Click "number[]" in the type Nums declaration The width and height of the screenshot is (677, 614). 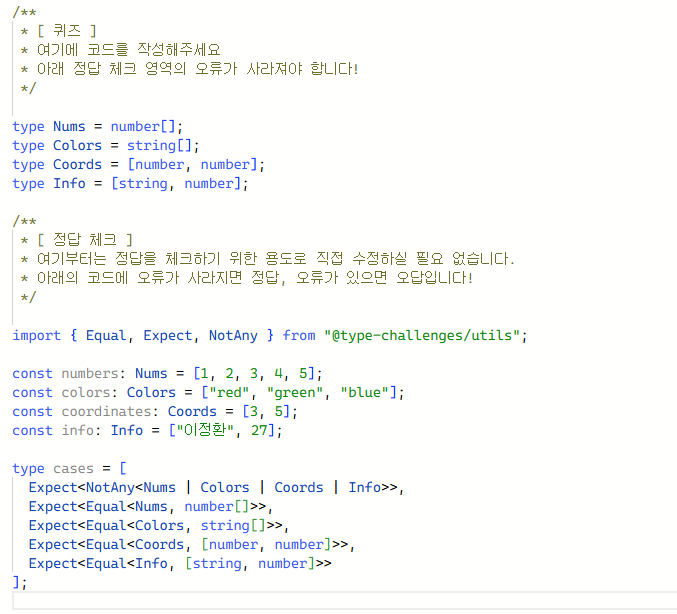[143, 127]
